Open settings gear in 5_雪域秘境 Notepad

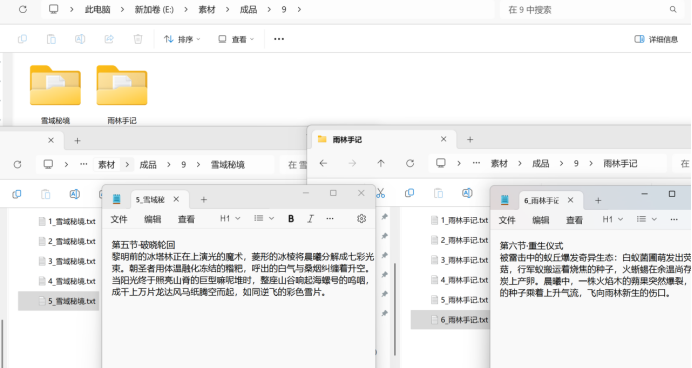(361, 218)
